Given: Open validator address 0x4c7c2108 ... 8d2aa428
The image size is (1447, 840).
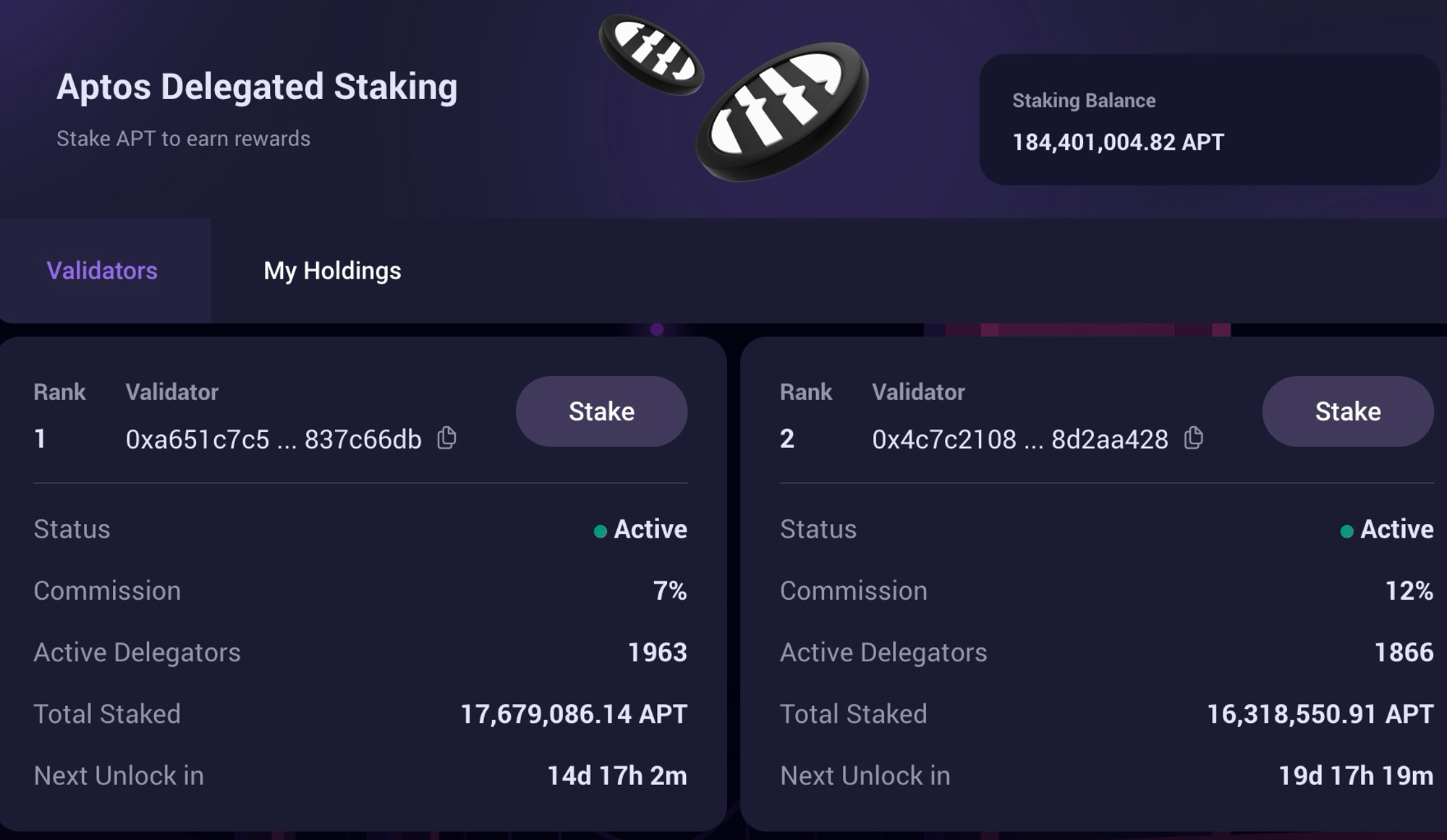Looking at the screenshot, I should click(1020, 439).
